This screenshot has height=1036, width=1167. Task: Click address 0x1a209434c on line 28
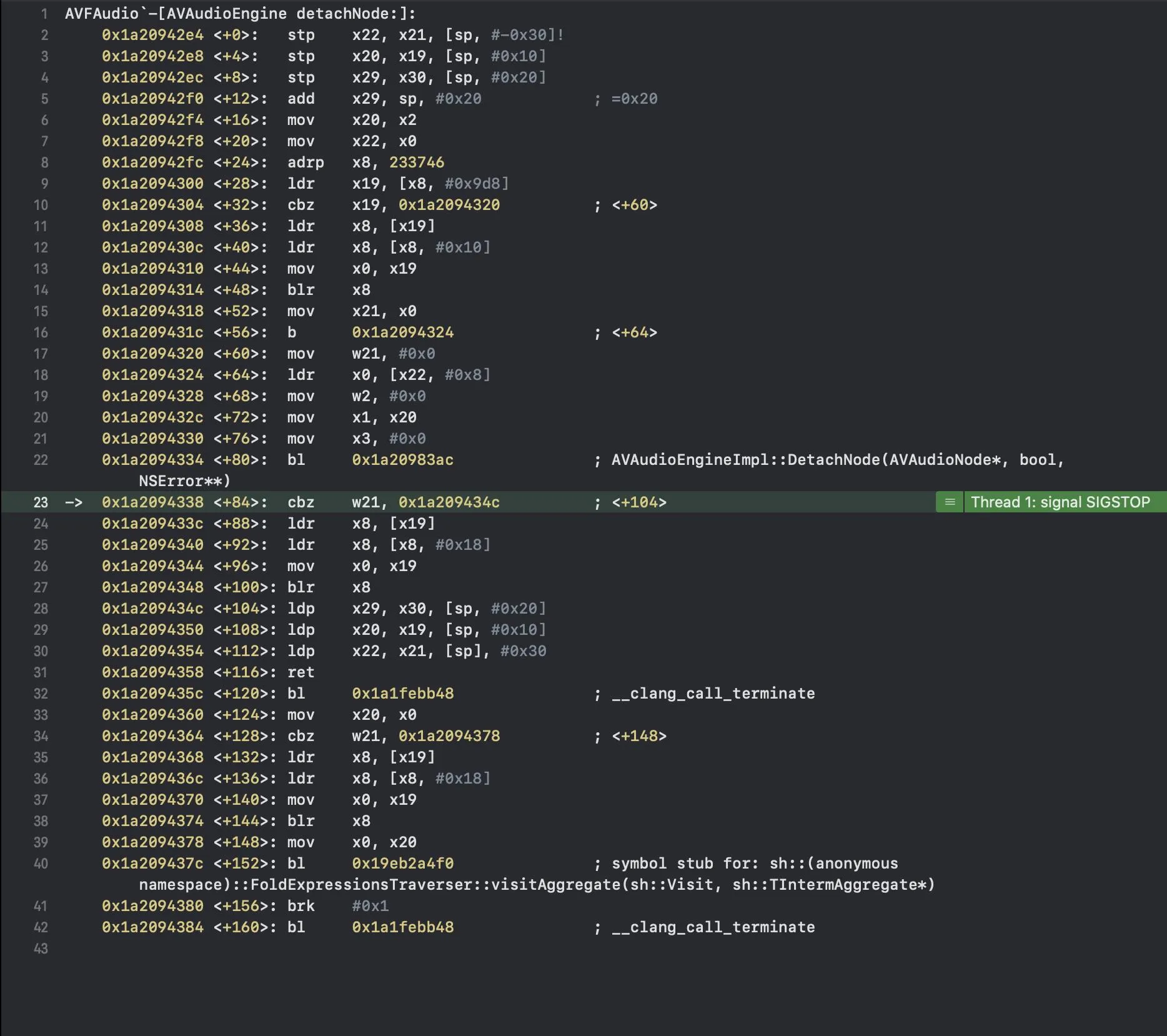(152, 609)
